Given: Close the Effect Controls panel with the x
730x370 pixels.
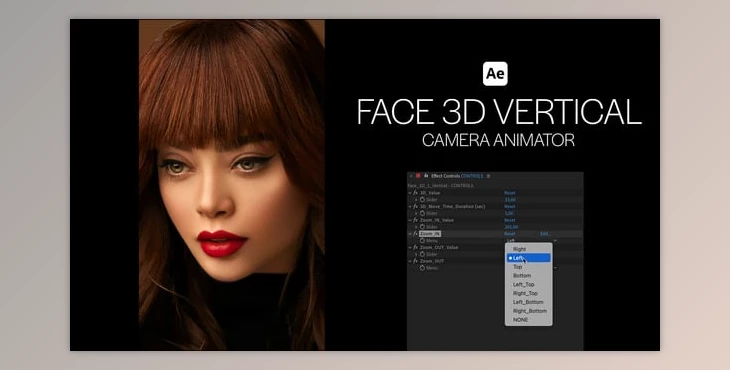Looking at the screenshot, I should 411,176.
